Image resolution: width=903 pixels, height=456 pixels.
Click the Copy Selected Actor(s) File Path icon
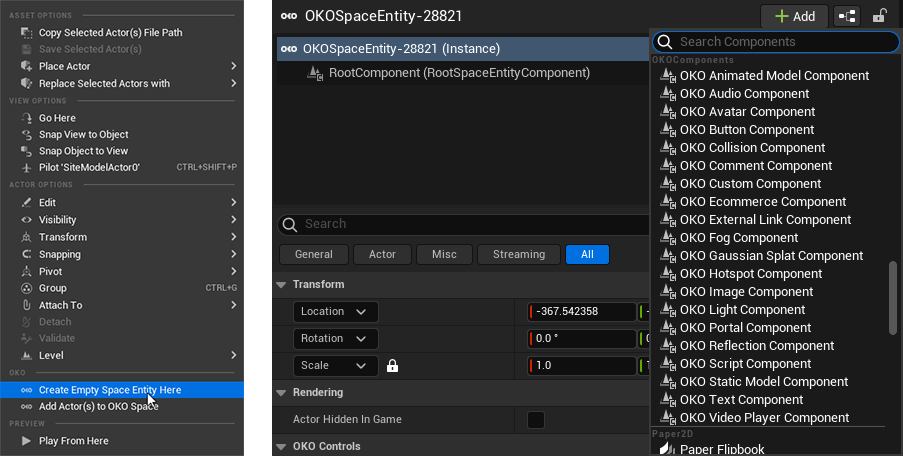pyautogui.click(x=26, y=33)
